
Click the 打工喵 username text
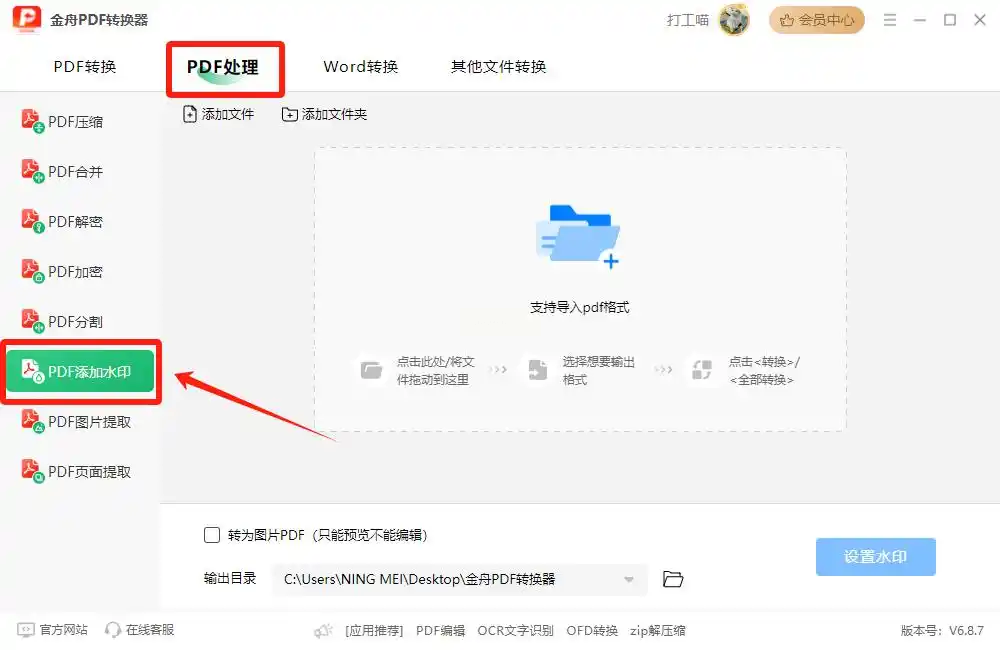point(688,20)
